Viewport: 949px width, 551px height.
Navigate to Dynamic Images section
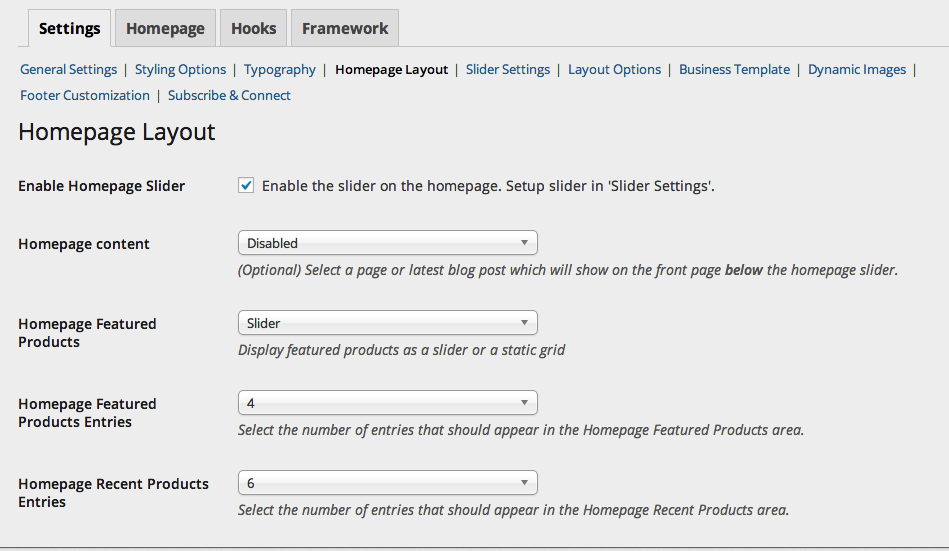[x=857, y=69]
